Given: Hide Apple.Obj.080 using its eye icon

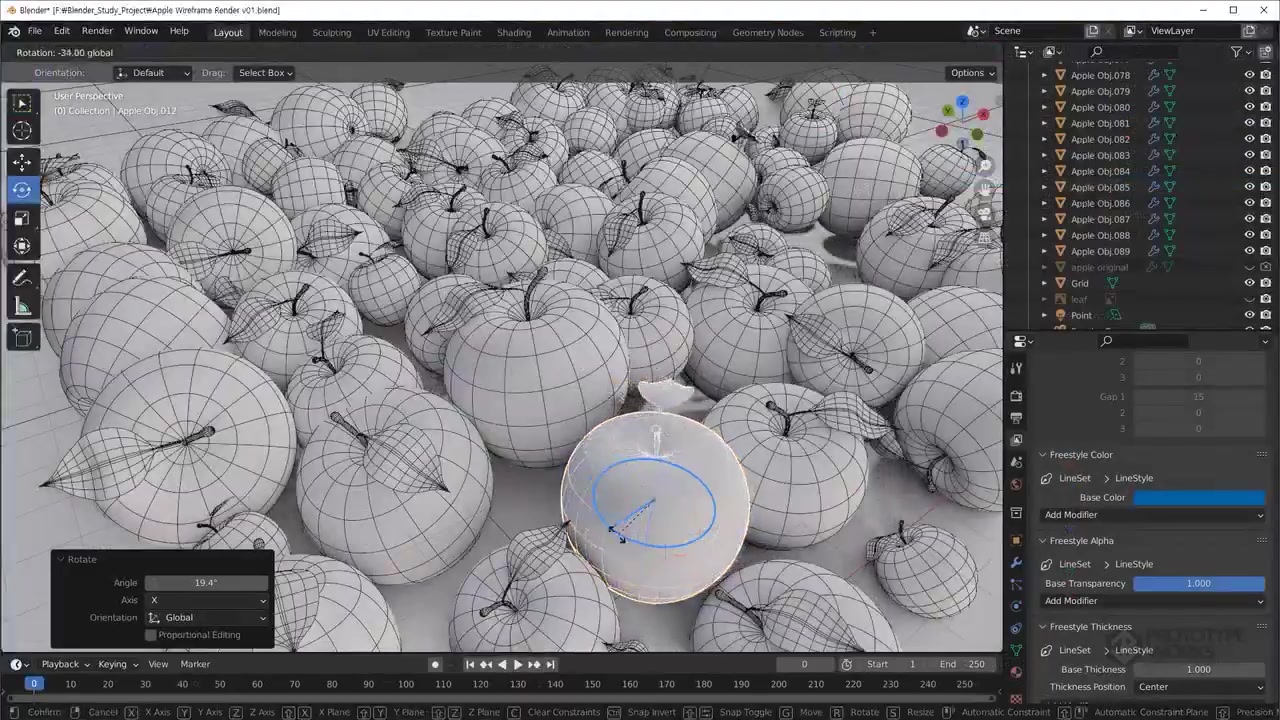Looking at the screenshot, I should (1249, 107).
